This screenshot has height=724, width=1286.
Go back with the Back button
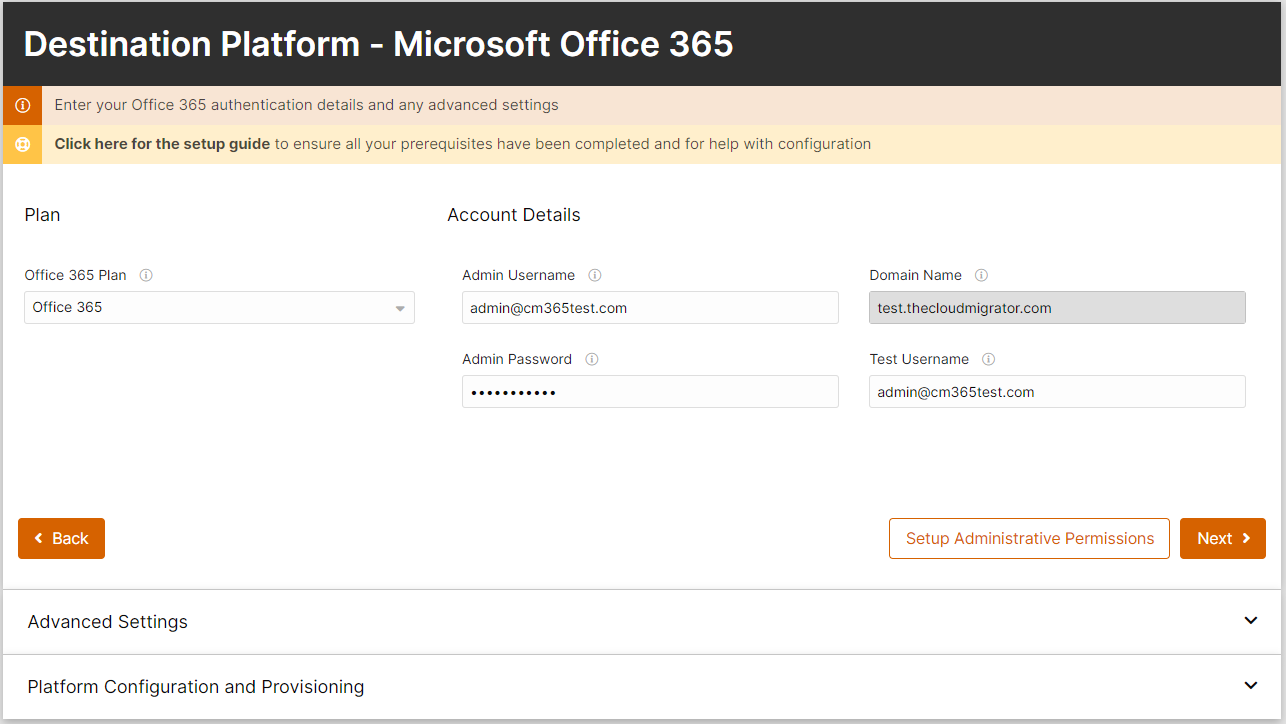[61, 538]
